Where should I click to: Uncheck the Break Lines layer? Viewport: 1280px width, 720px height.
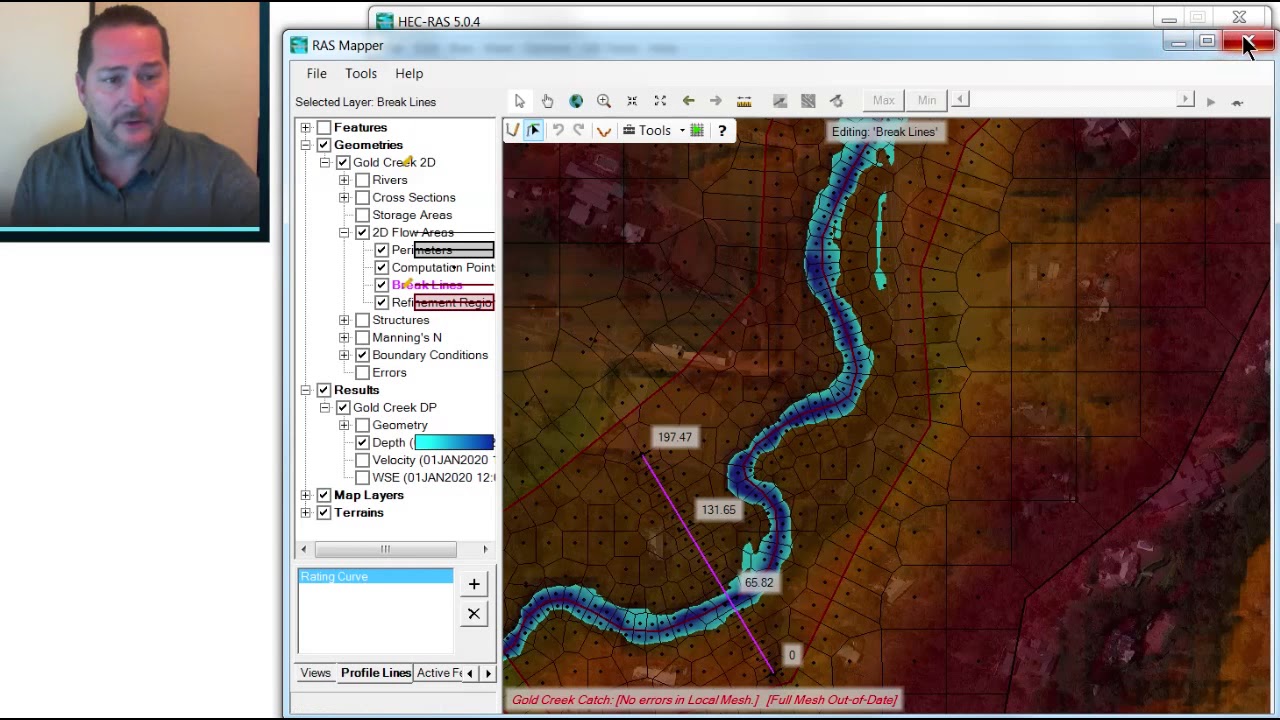[382, 285]
